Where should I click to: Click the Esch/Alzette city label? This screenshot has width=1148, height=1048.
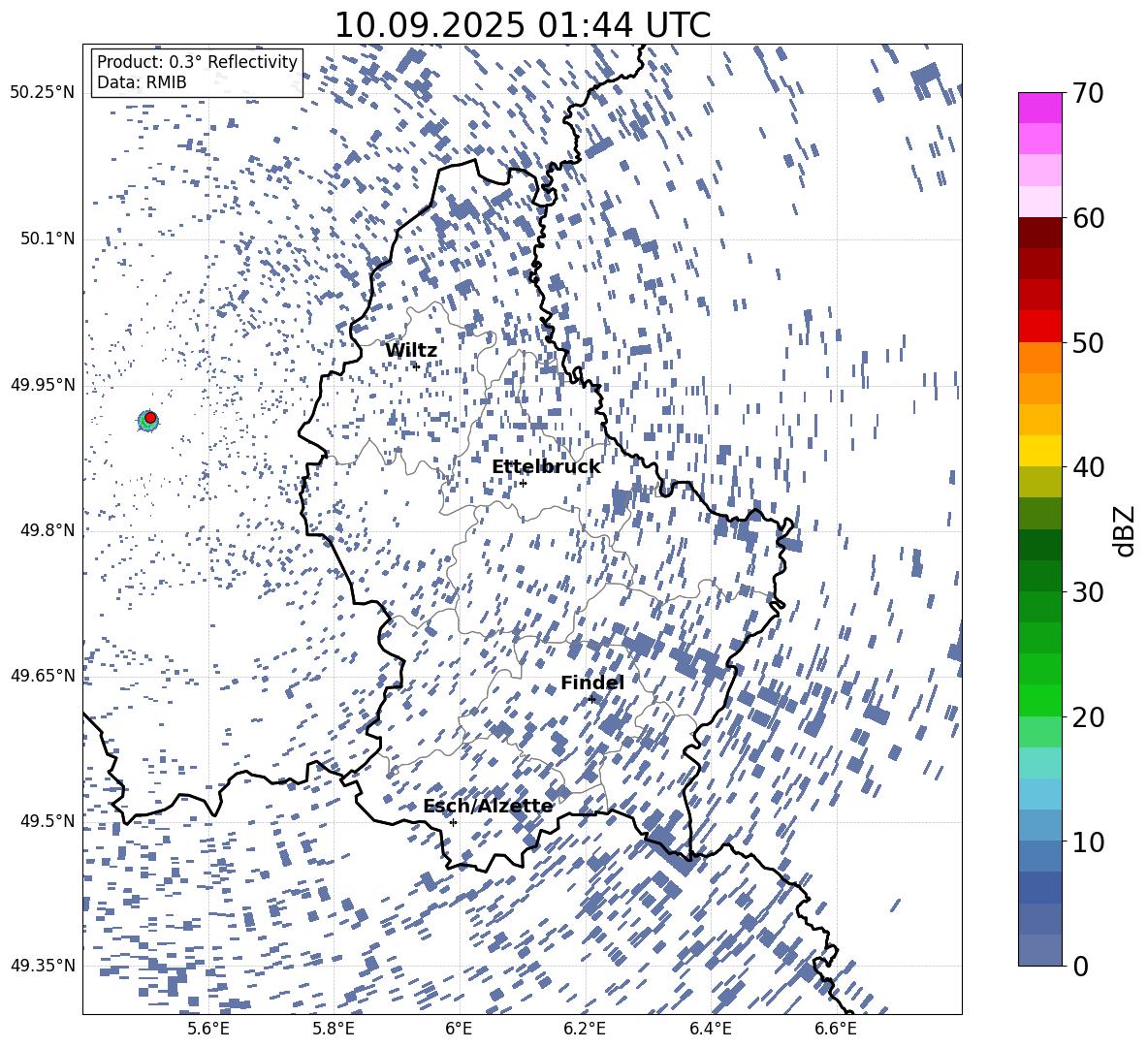pos(489,807)
